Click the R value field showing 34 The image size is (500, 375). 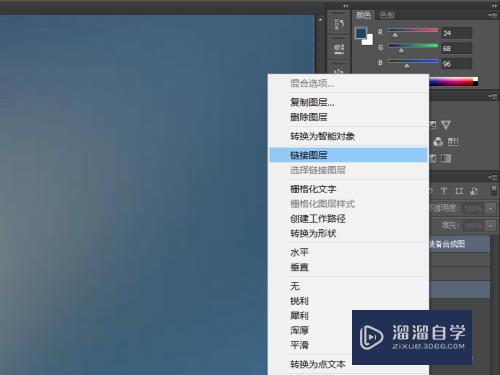pos(457,33)
